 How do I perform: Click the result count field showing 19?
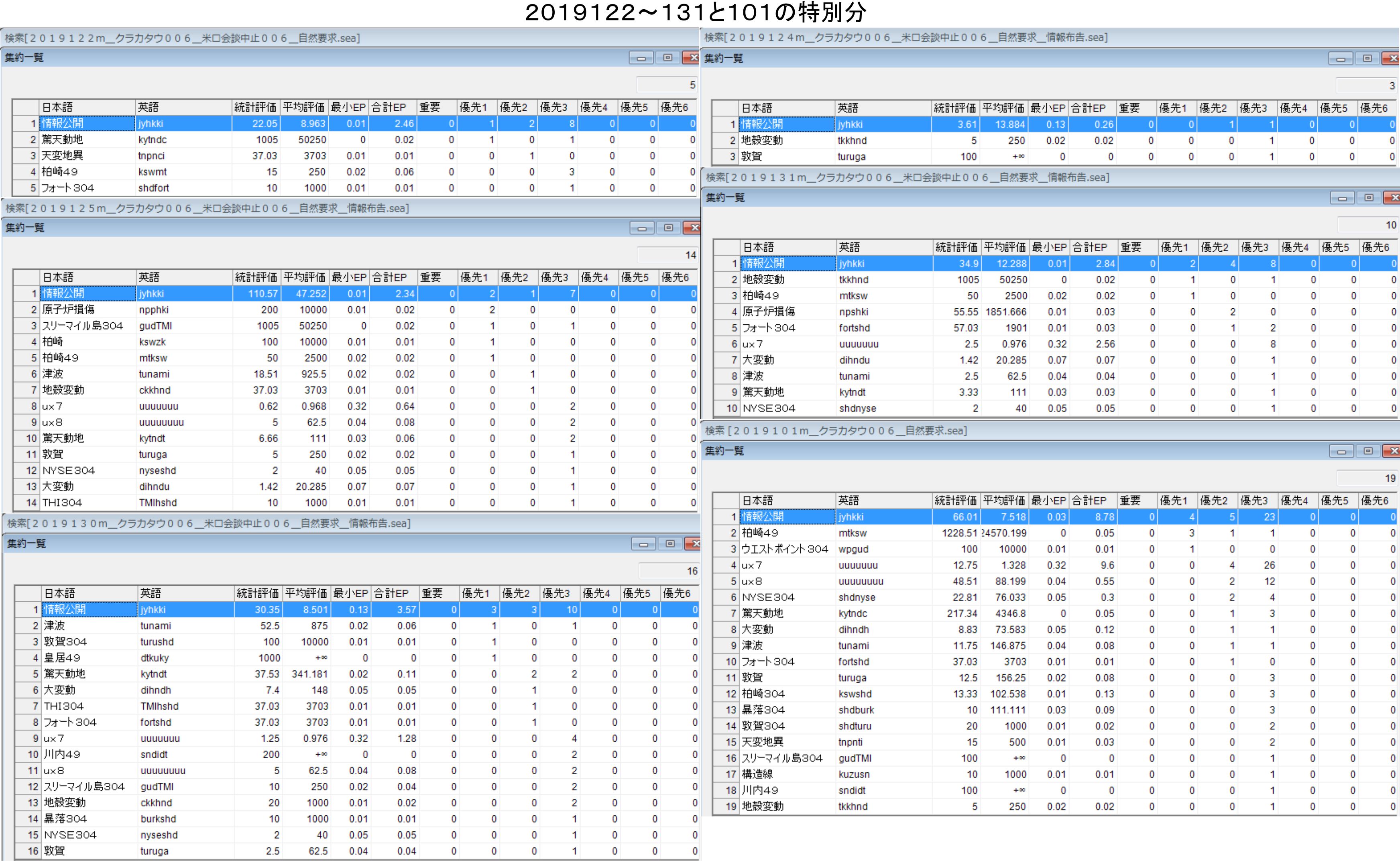[1366, 478]
